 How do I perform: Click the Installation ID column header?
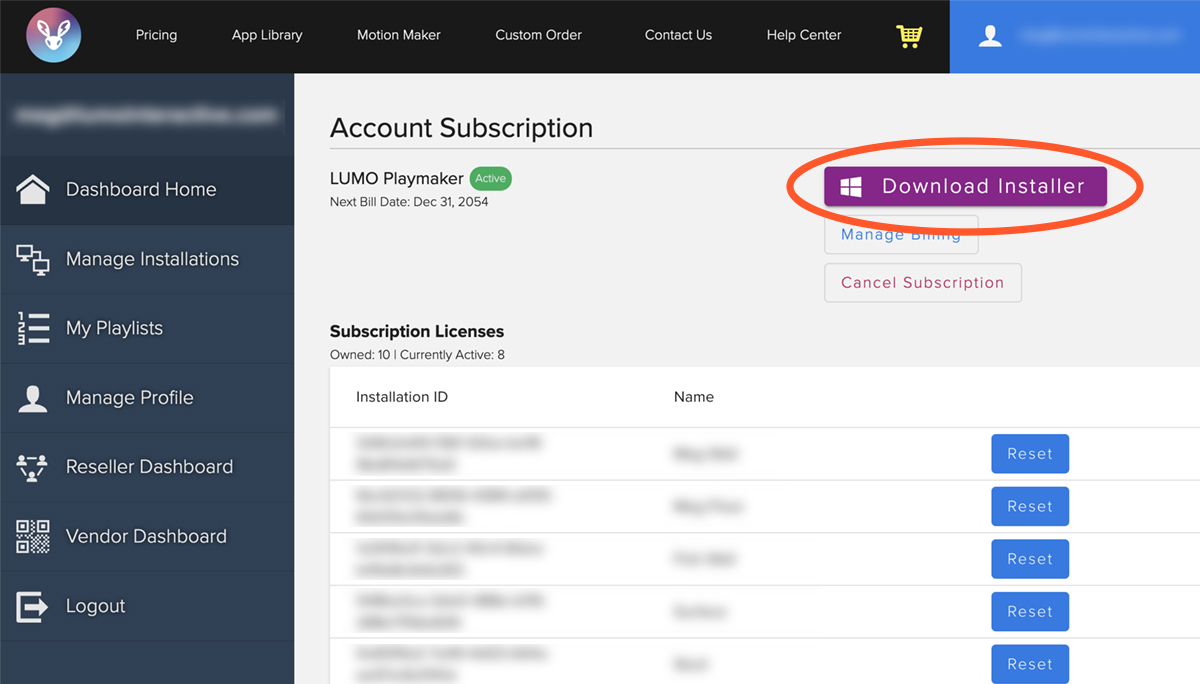[402, 397]
